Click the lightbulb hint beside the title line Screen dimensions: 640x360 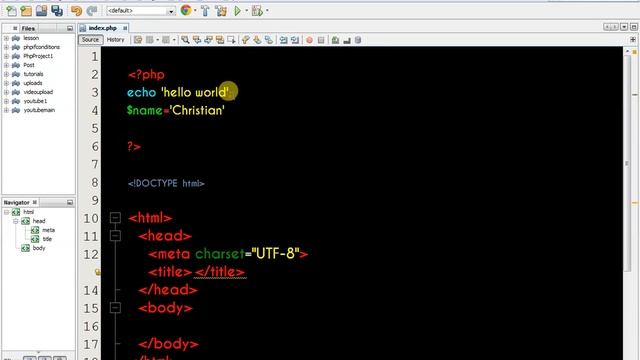pos(97,272)
